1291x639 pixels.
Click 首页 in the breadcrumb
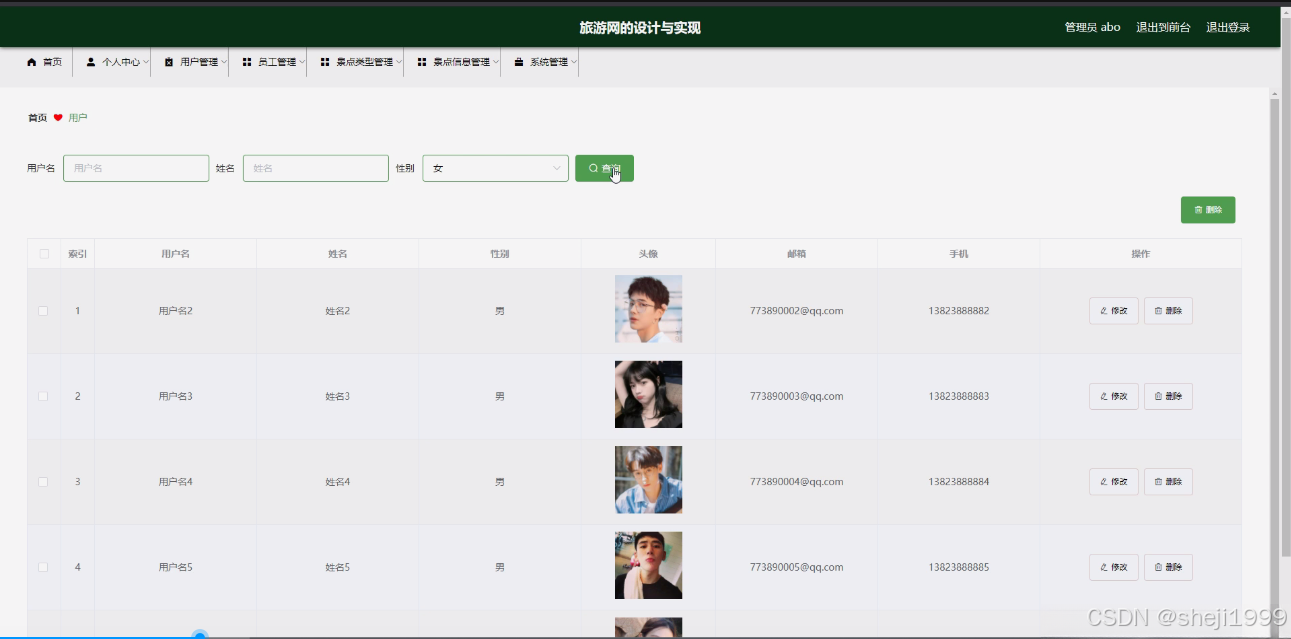click(37, 118)
